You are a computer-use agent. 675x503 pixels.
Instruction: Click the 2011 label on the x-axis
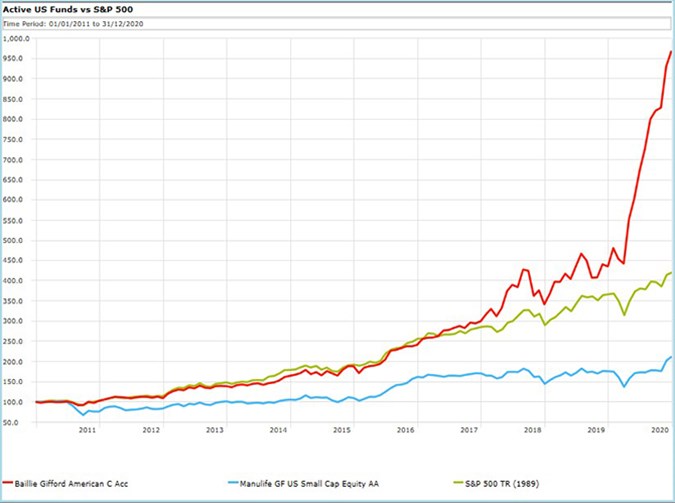87,430
